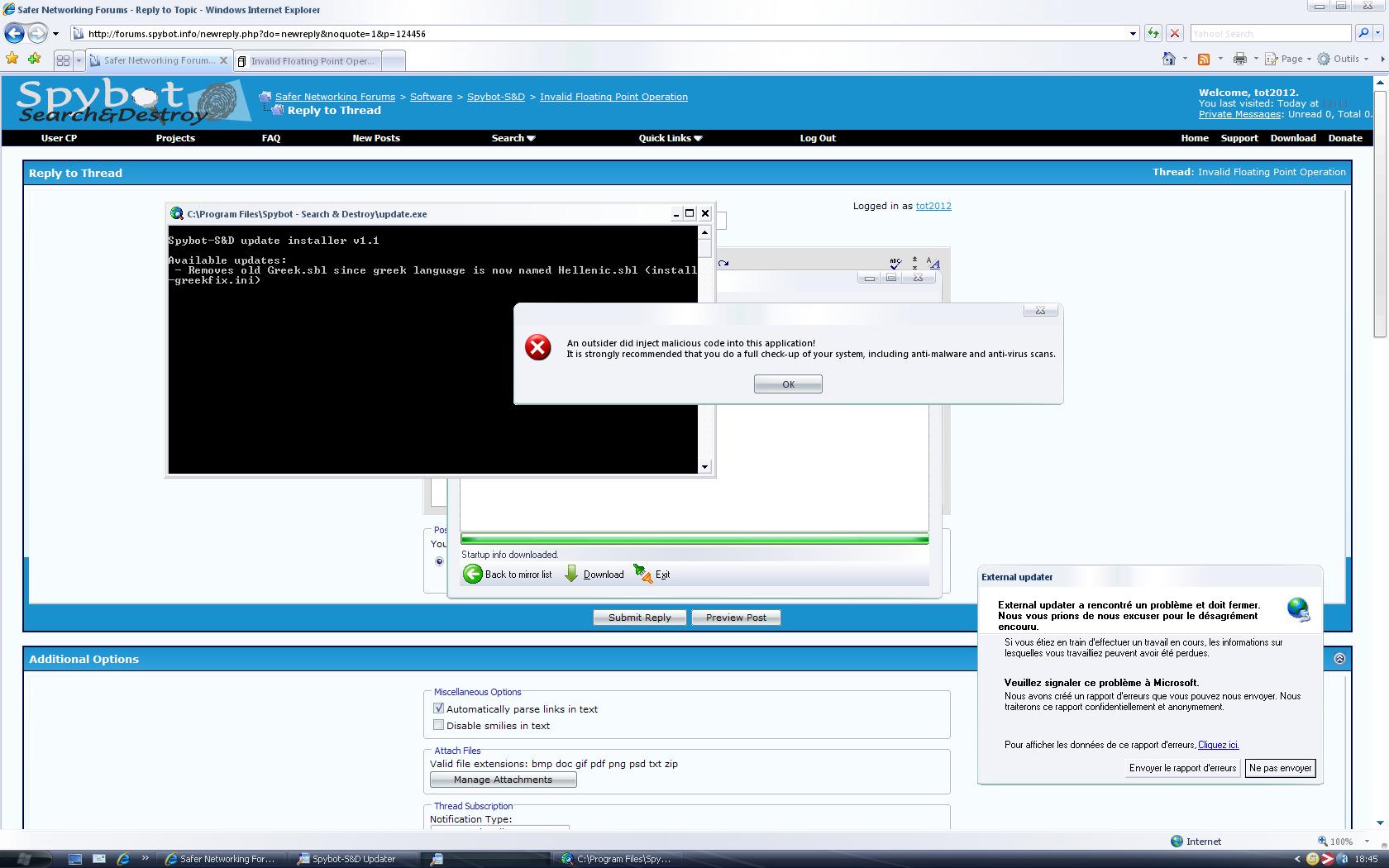Click OK in the malicious code warning
Viewport: 1389px width, 868px height.
788,384
